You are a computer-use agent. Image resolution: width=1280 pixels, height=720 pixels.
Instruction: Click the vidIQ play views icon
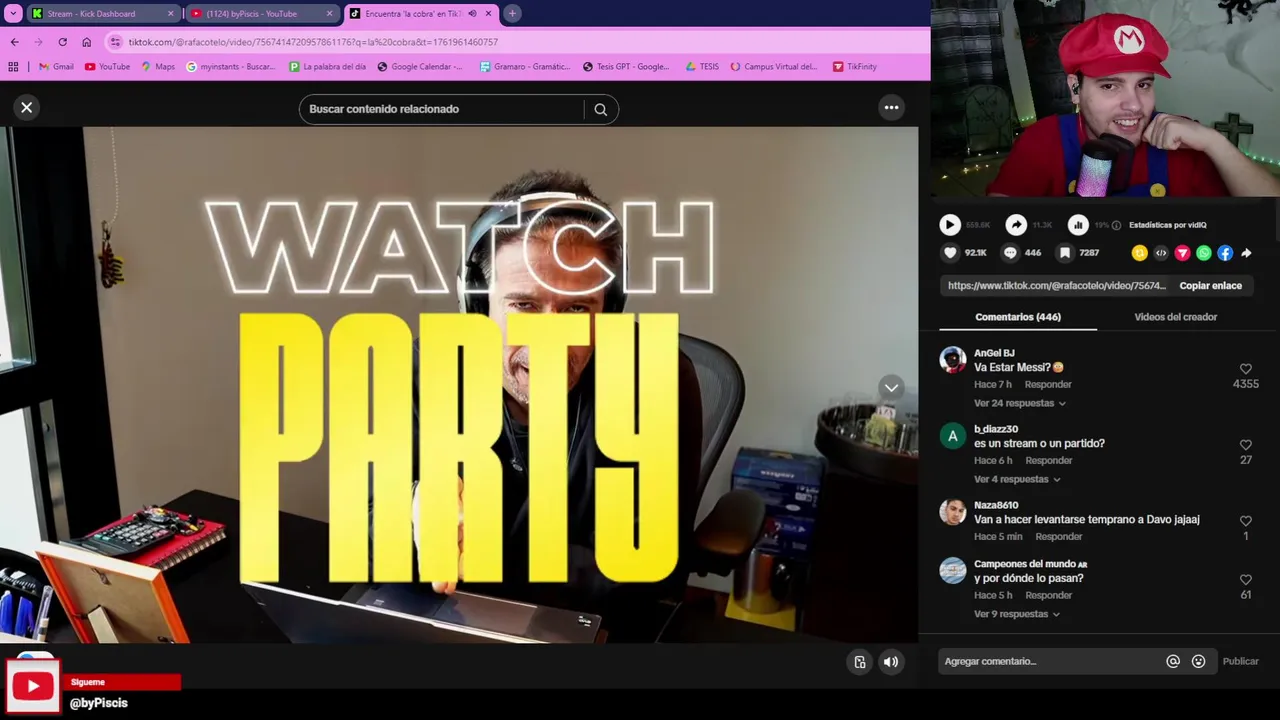[950, 225]
